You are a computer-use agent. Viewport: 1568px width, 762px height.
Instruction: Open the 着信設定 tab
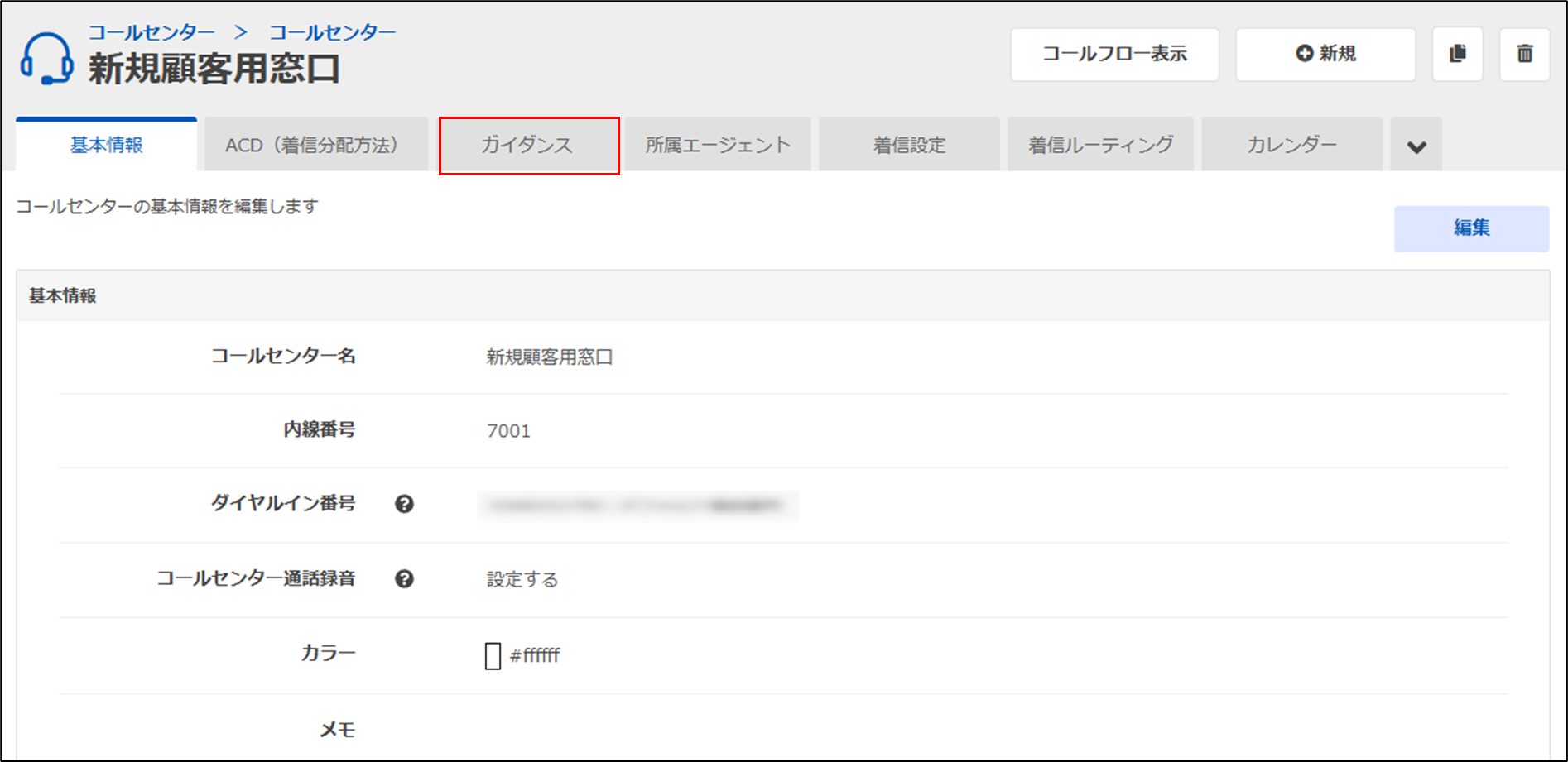point(908,146)
